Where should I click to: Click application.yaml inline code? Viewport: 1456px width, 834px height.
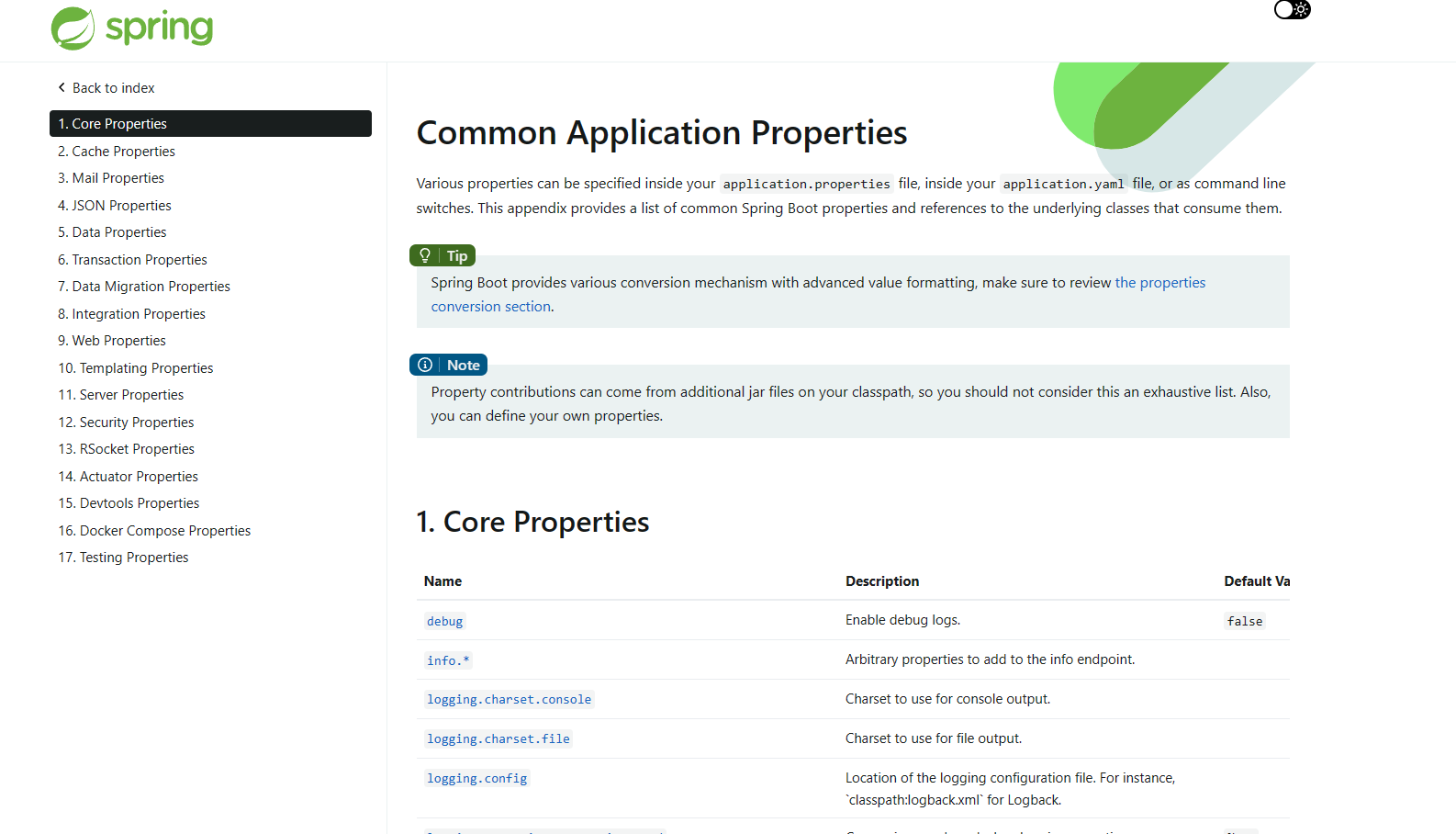1063,184
